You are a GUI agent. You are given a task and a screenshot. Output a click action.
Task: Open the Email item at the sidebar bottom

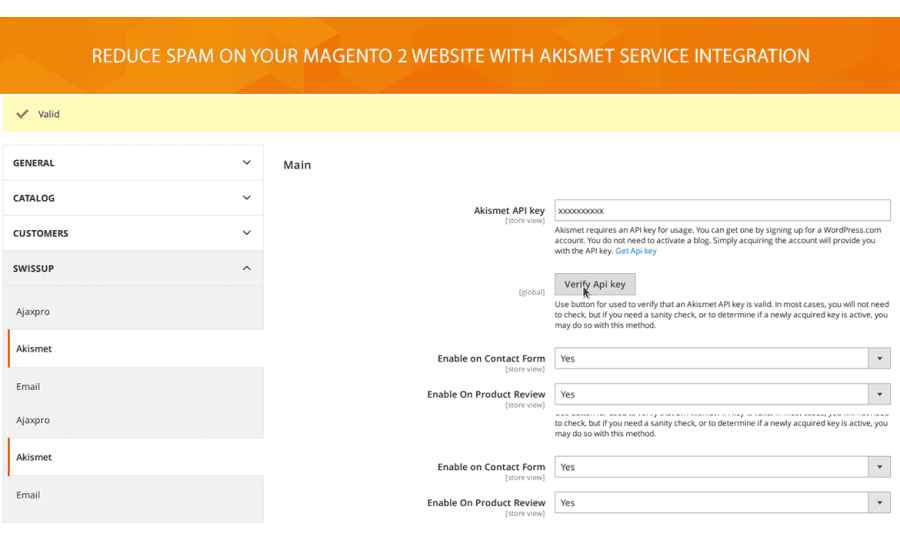[x=28, y=495]
